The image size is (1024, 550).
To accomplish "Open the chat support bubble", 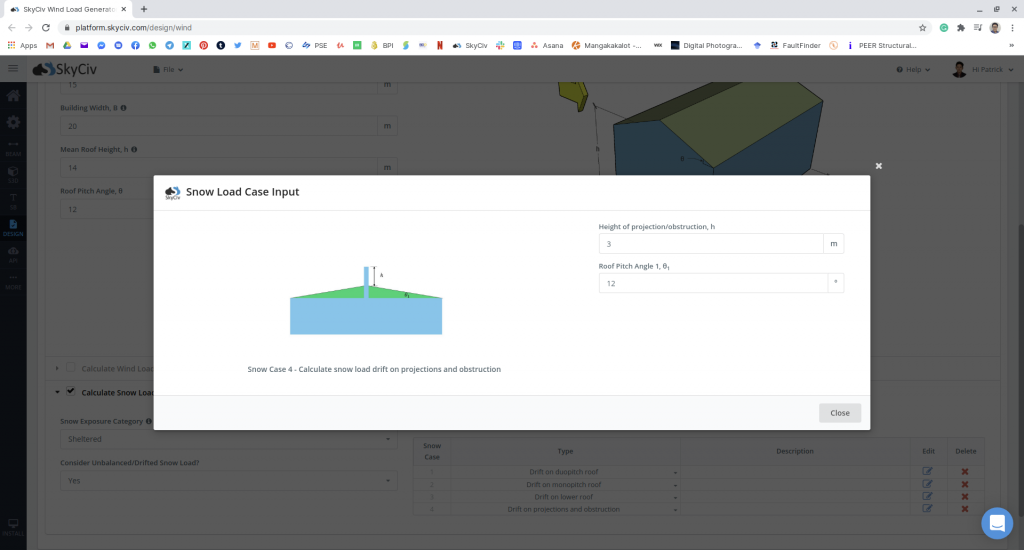I will [x=996, y=523].
